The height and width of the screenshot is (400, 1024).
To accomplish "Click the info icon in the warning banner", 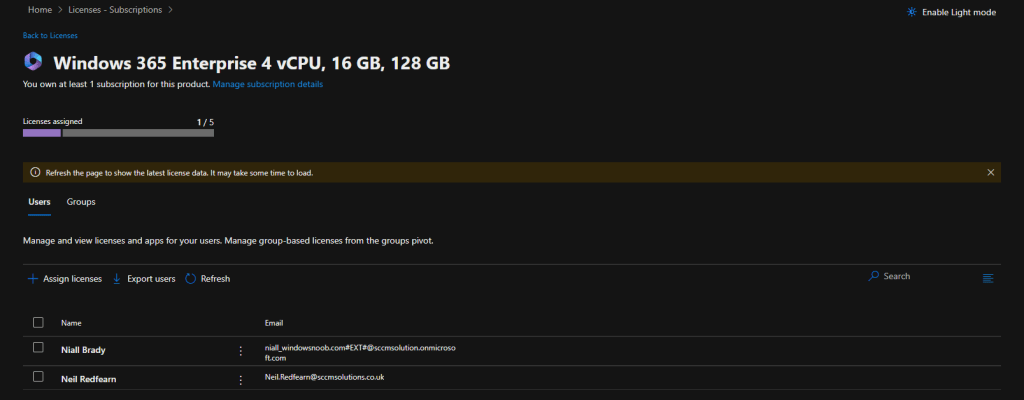I will coord(35,172).
